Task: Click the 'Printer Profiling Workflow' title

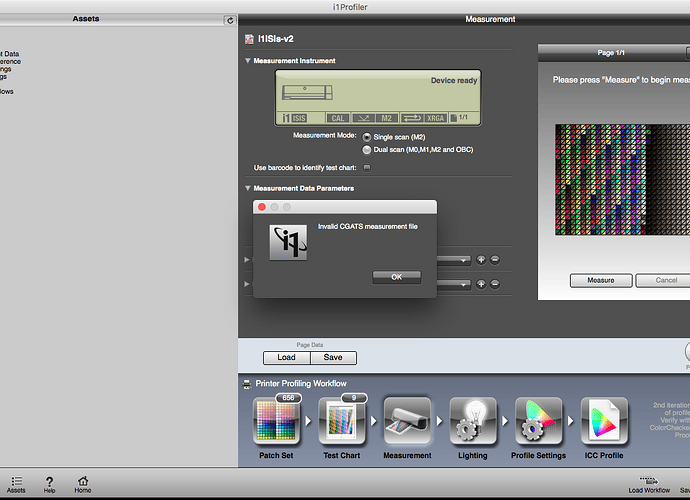Action: [x=301, y=384]
